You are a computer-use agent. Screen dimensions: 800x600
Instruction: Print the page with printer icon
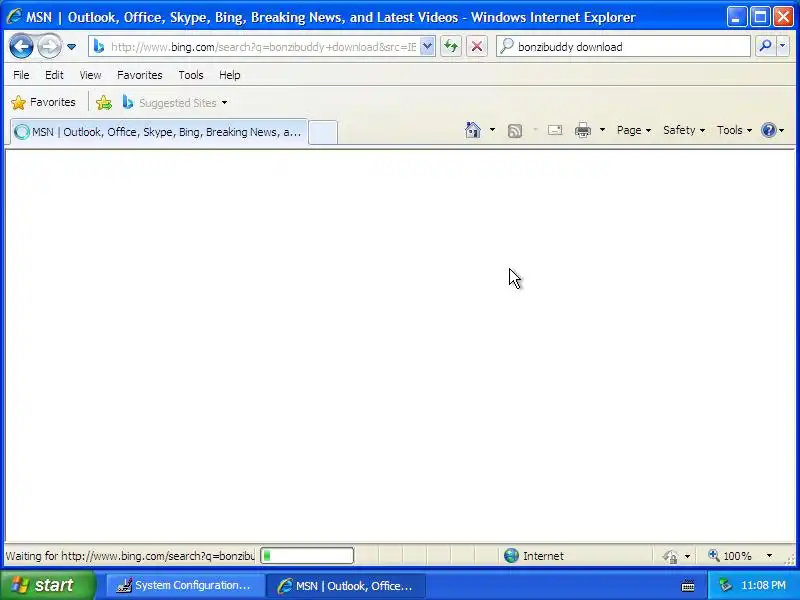coord(583,130)
